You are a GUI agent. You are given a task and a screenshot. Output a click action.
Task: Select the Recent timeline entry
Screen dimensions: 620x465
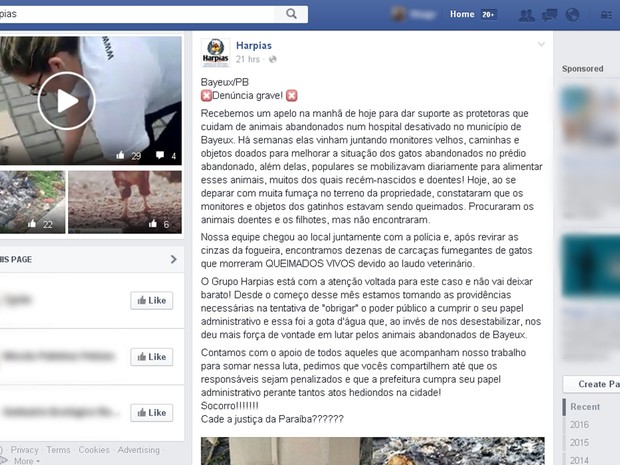[x=585, y=406]
